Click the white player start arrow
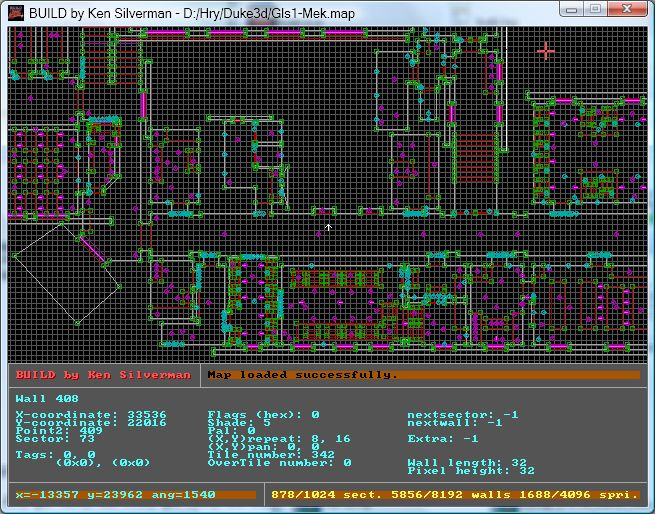This screenshot has width=656, height=514. click(329, 228)
